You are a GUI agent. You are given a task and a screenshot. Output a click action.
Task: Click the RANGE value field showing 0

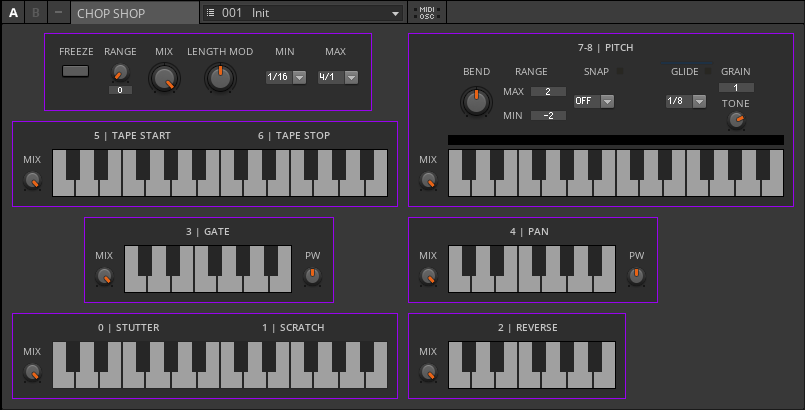point(120,90)
